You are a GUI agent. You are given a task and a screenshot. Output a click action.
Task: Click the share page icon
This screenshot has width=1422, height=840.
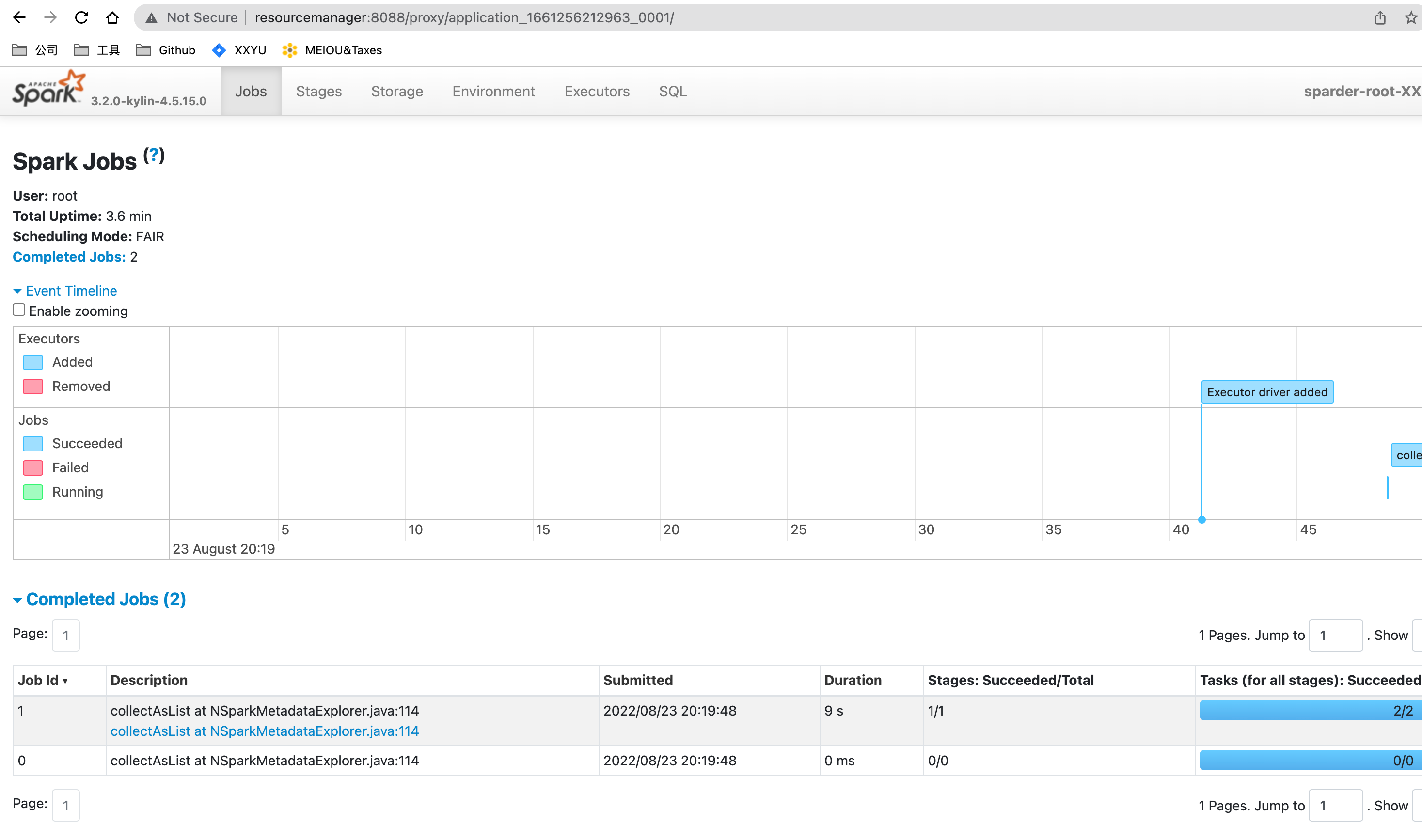click(1379, 18)
